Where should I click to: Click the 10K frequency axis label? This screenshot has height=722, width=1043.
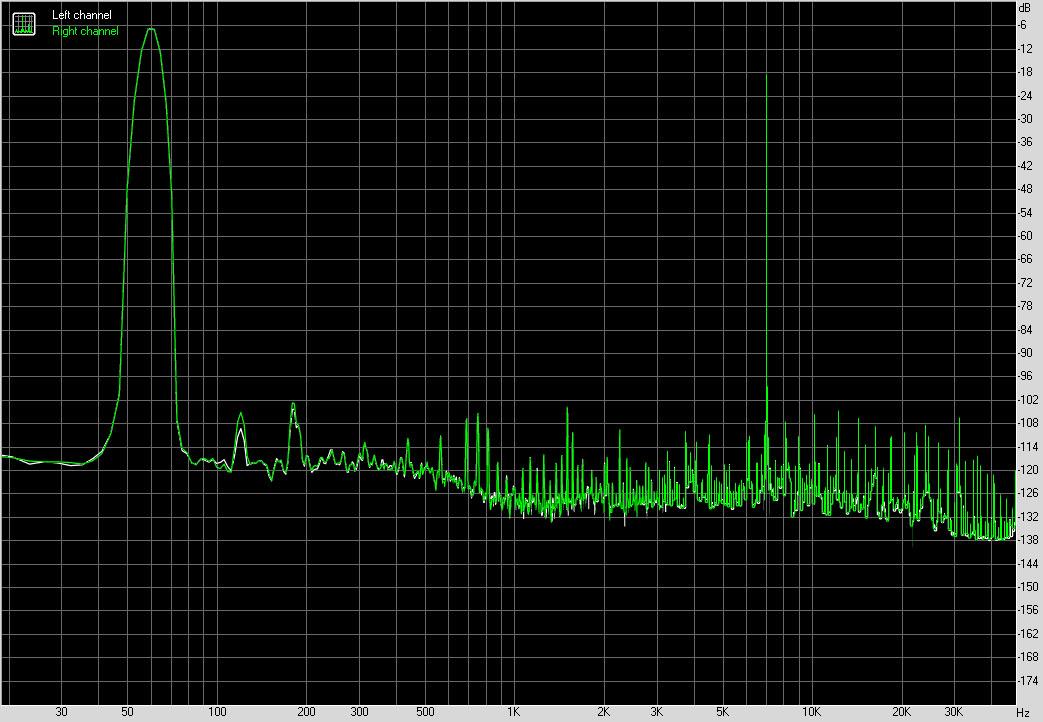pyautogui.click(x=811, y=712)
